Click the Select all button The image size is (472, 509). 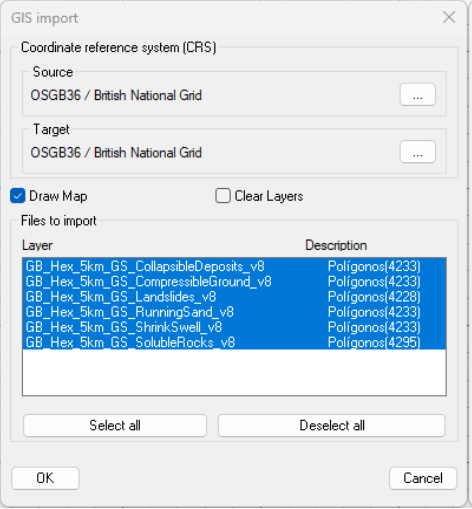(115, 425)
